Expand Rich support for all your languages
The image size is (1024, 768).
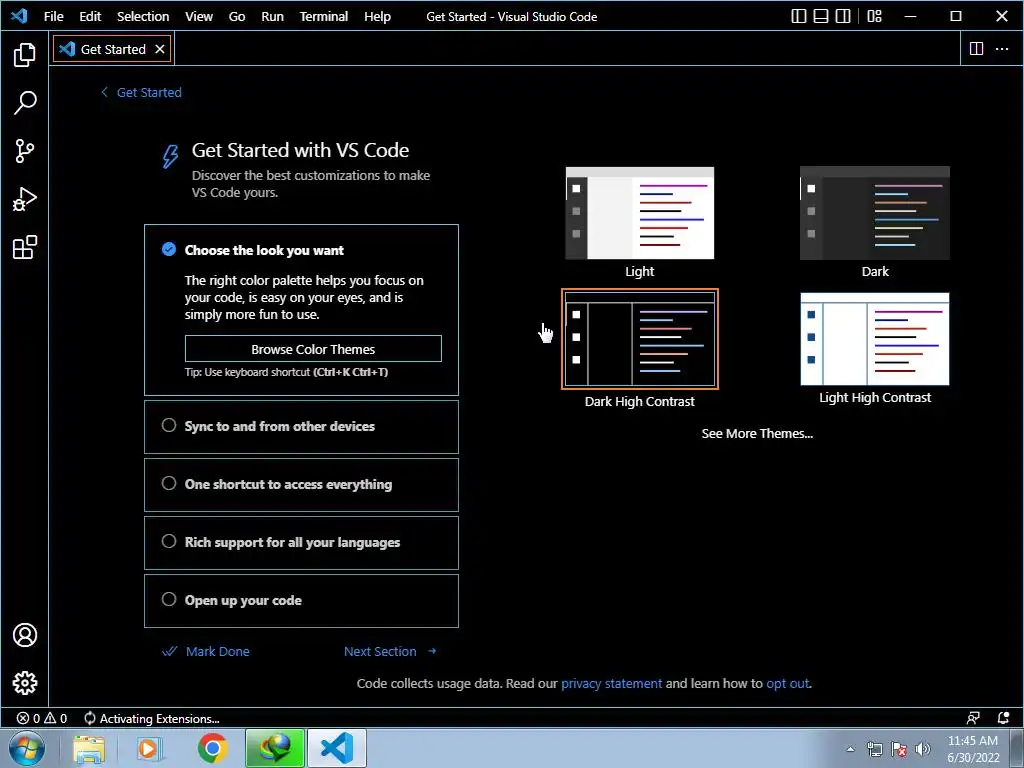pos(301,543)
